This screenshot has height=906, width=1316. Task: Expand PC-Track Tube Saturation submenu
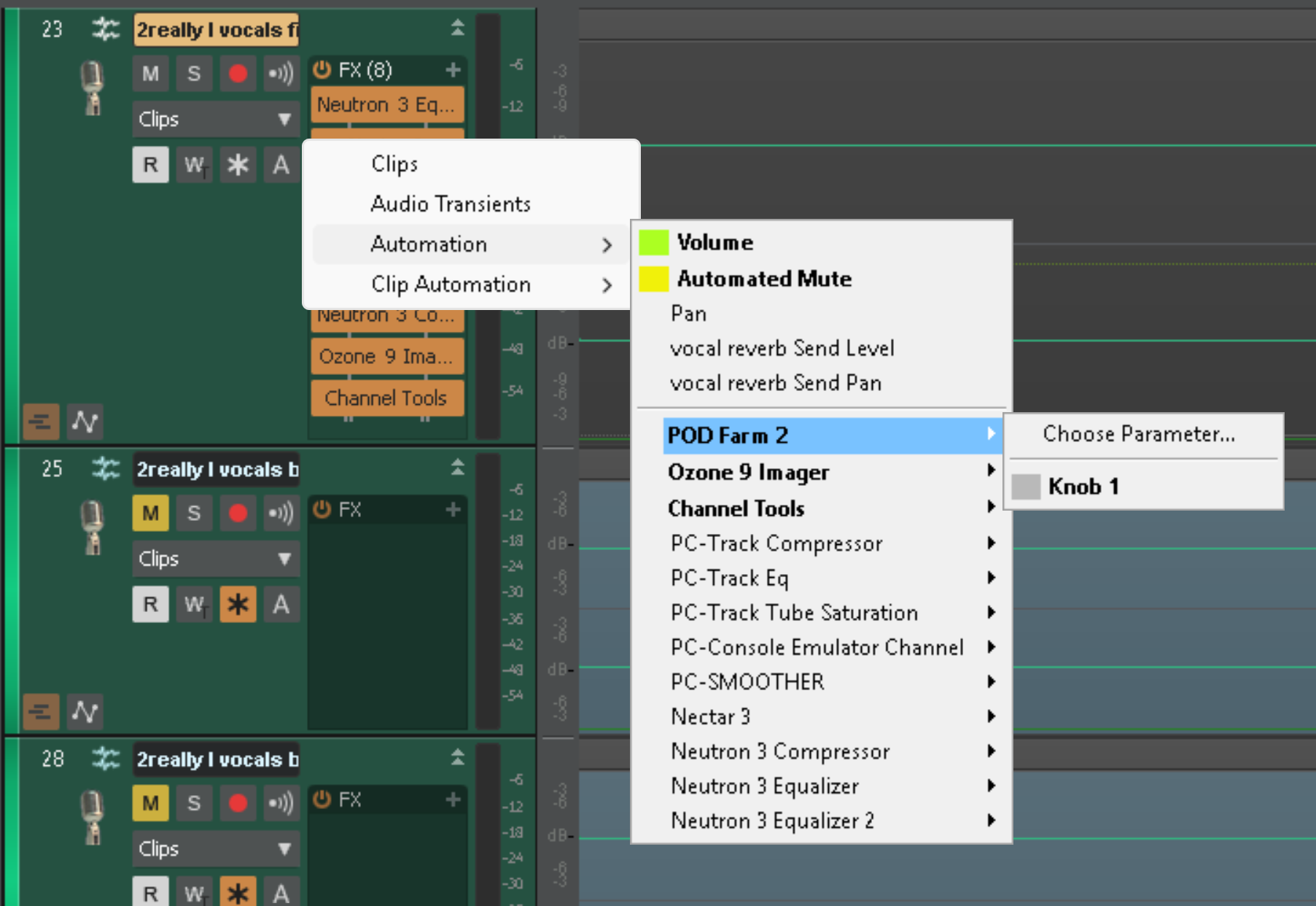point(833,613)
